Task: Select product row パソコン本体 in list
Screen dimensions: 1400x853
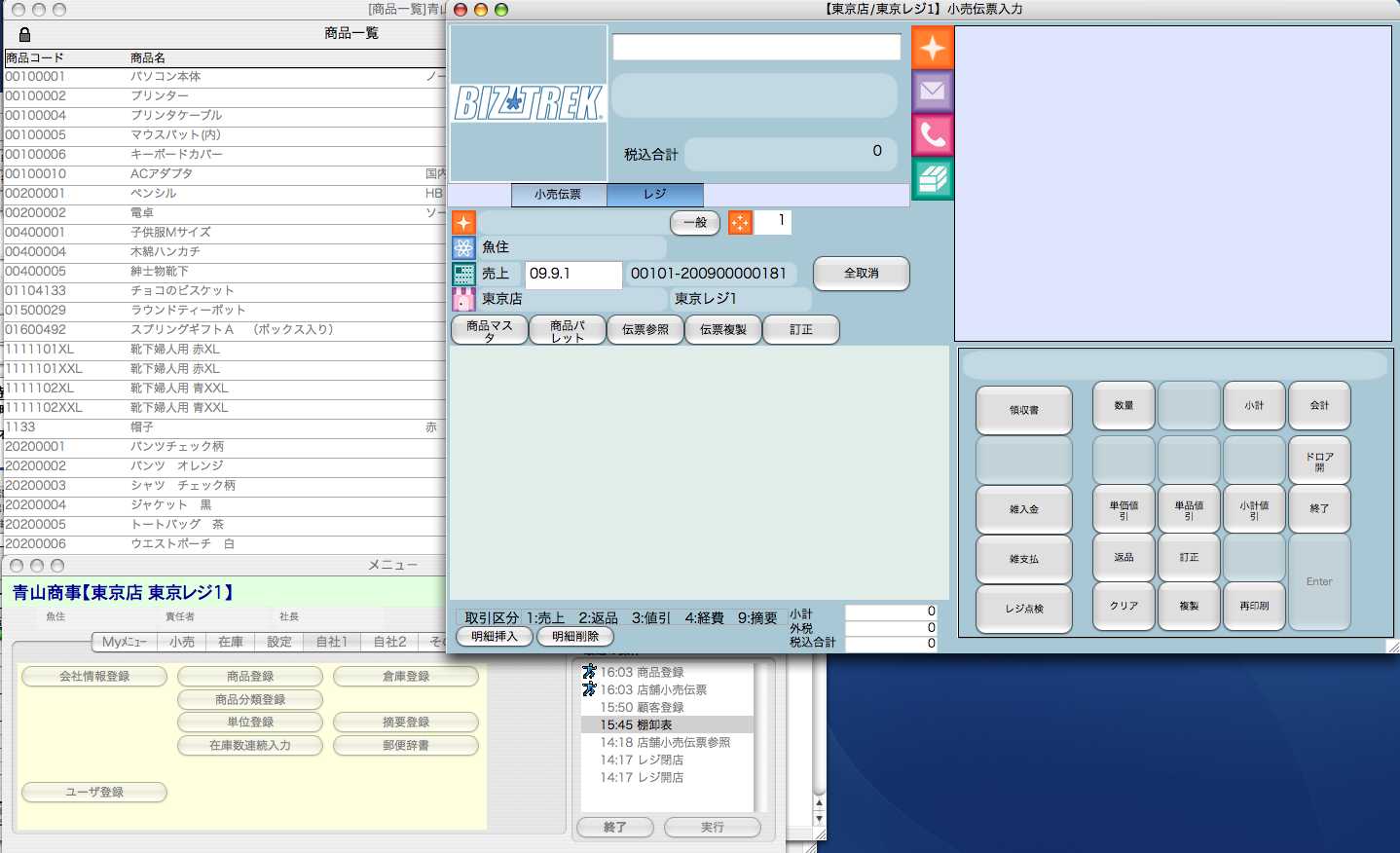Action: click(166, 77)
